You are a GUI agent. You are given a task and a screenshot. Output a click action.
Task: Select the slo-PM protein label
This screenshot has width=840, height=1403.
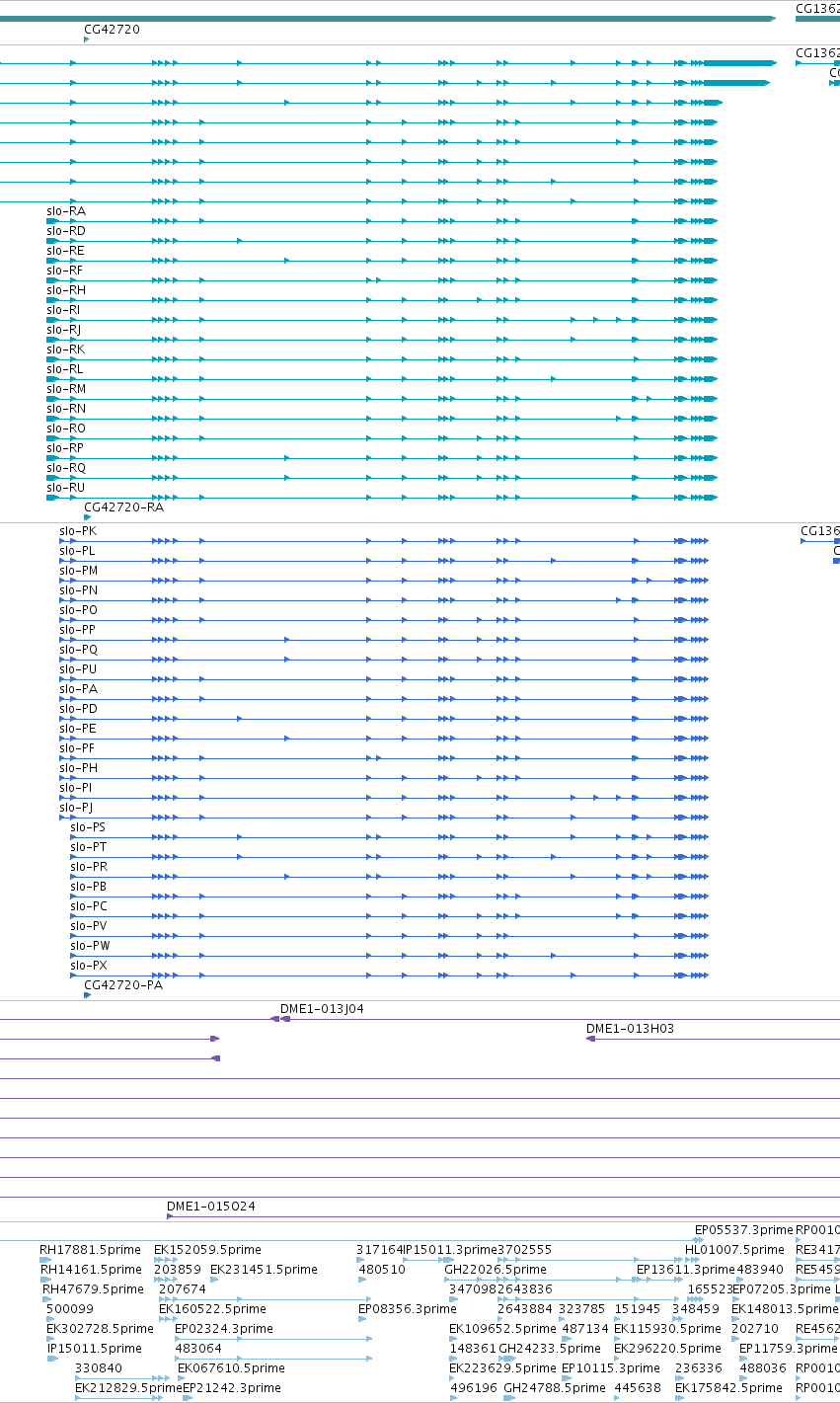tap(79, 571)
